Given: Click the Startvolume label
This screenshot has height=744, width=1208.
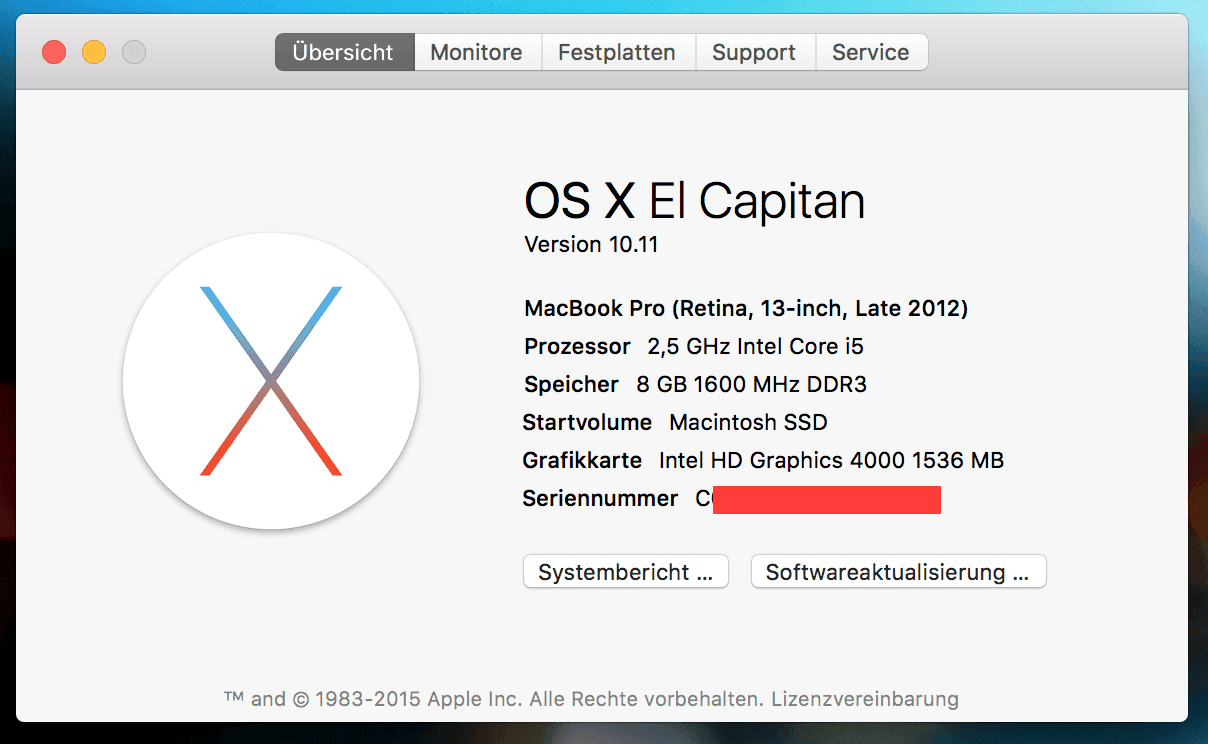Looking at the screenshot, I should pyautogui.click(x=587, y=423).
